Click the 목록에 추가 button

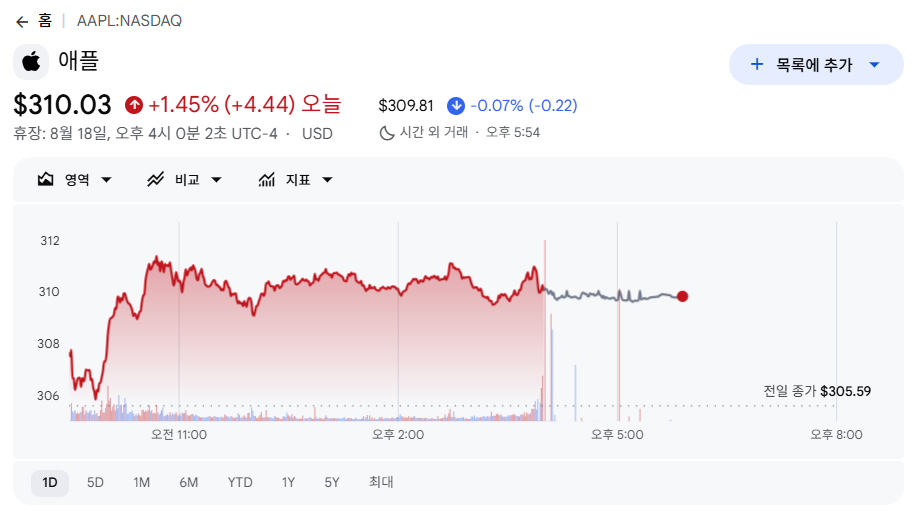[816, 65]
